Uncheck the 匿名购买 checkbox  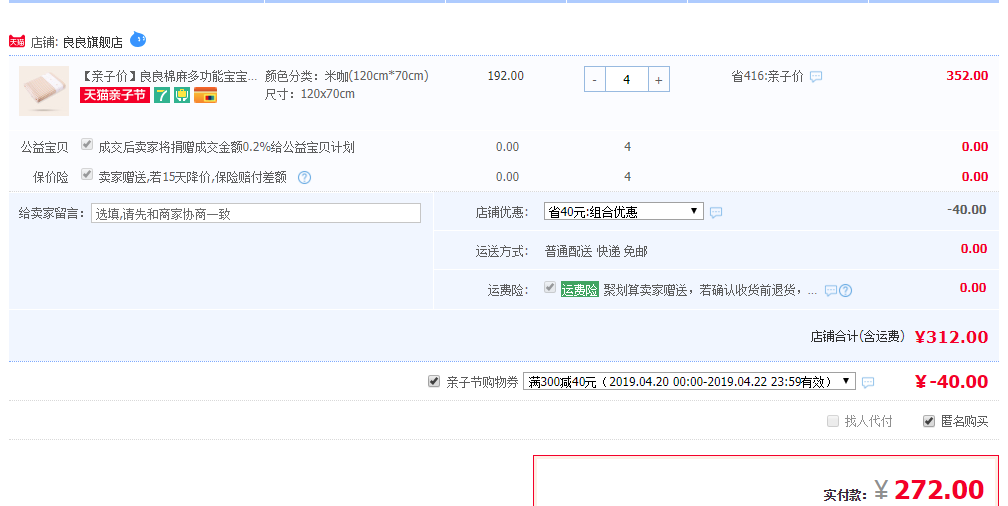point(929,421)
